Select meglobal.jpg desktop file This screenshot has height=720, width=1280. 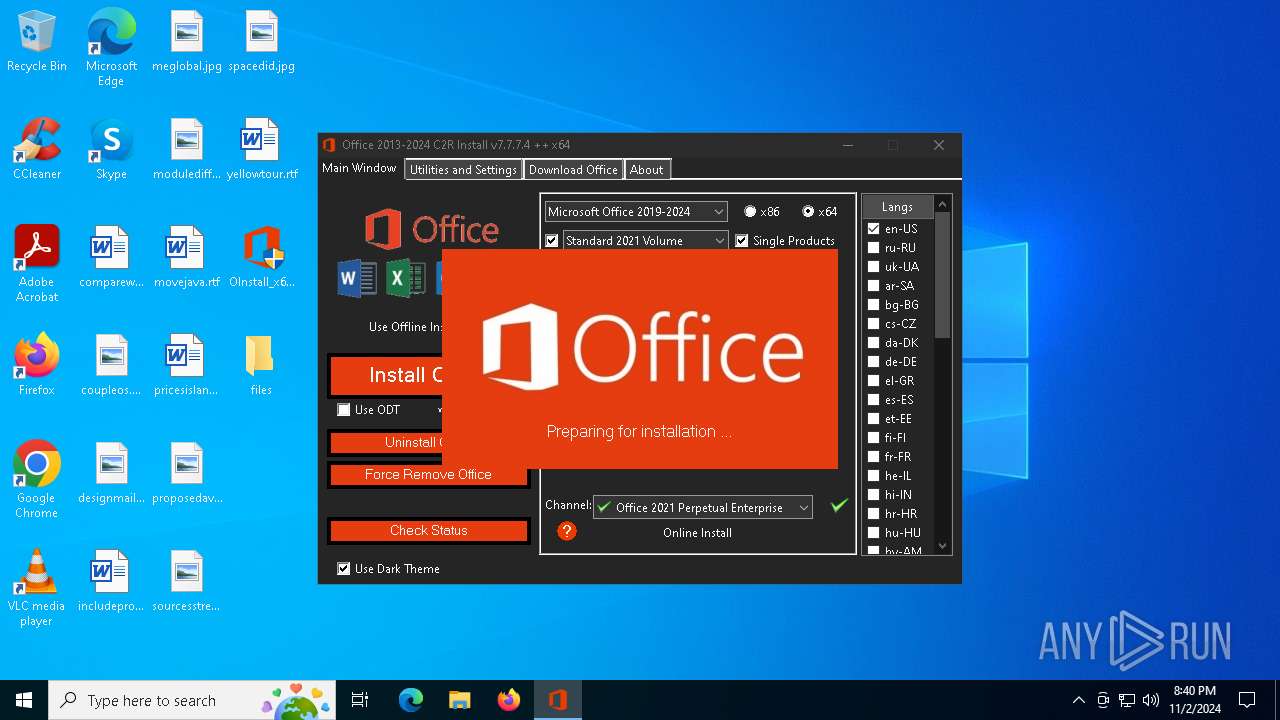[x=187, y=41]
